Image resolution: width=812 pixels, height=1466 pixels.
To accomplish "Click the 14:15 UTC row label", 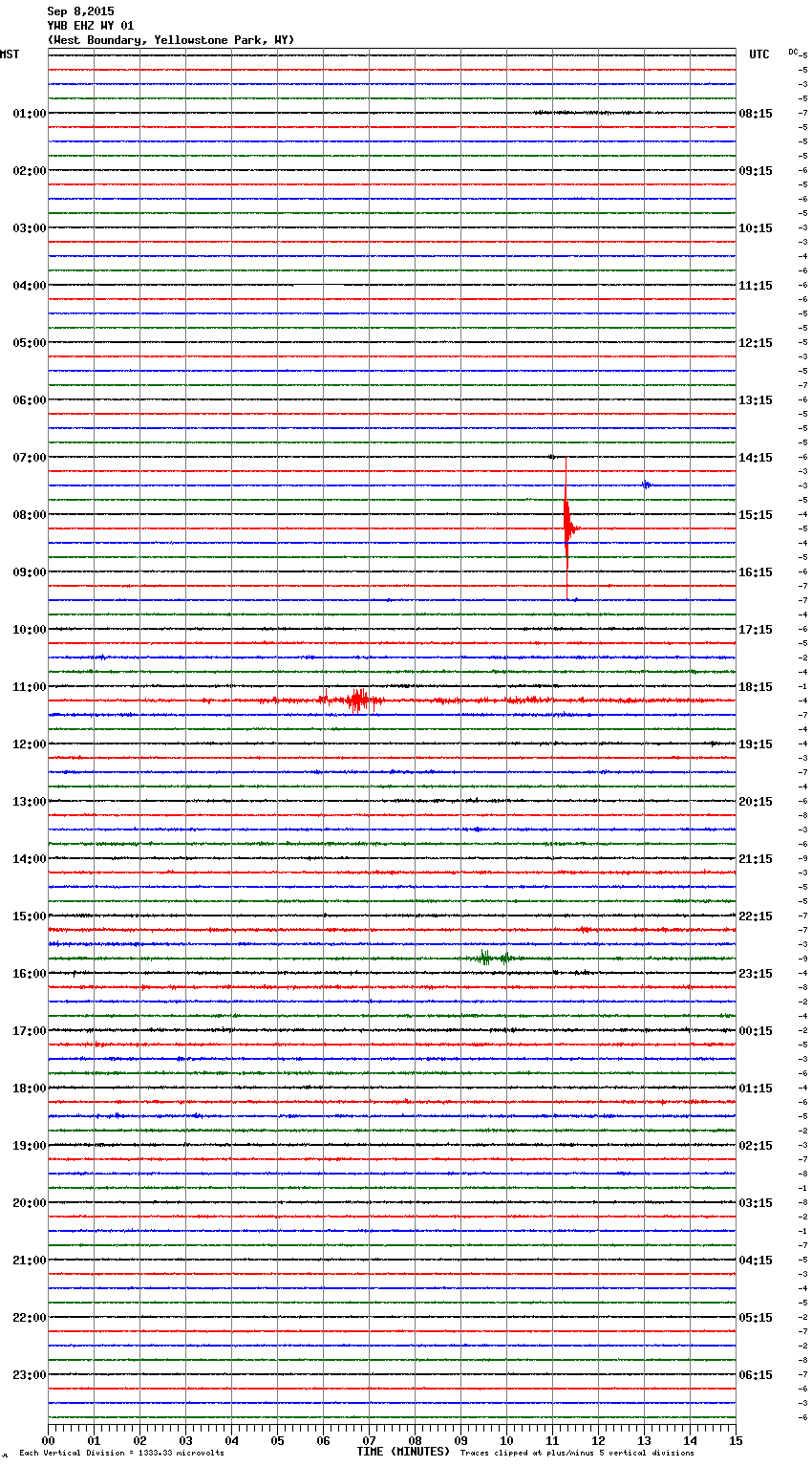I will coord(756,458).
